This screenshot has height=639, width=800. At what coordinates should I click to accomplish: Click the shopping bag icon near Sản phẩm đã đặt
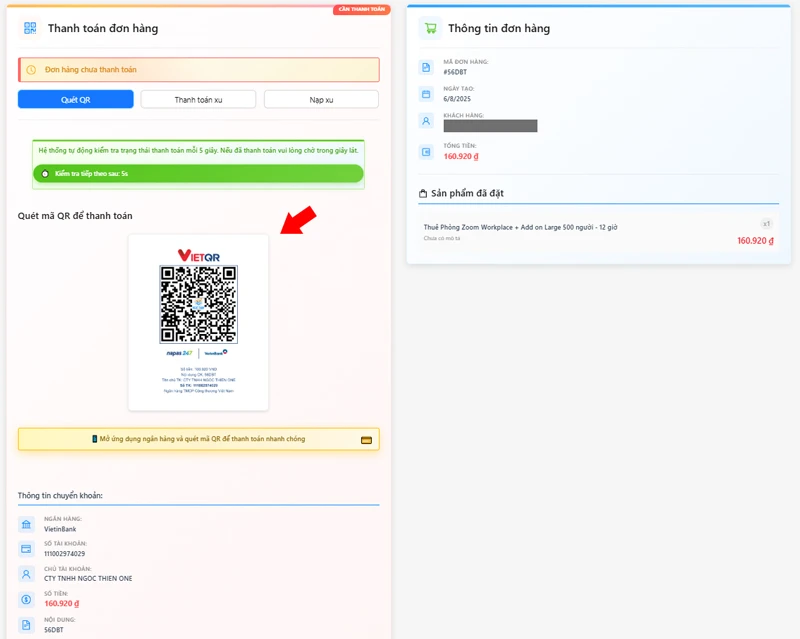click(x=421, y=191)
